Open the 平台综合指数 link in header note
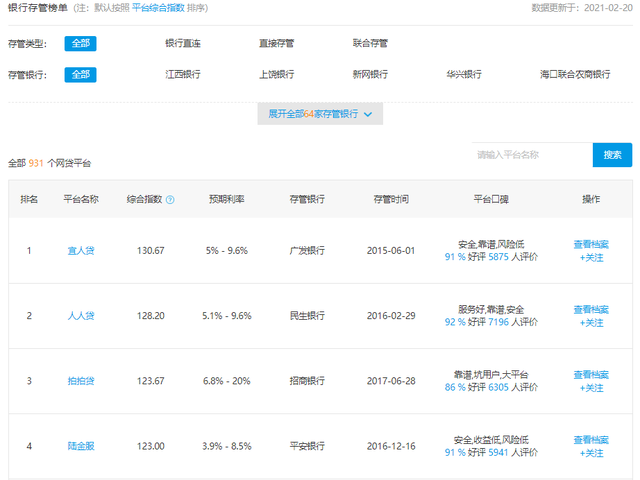The height and width of the screenshot is (480, 640). tap(158, 8)
